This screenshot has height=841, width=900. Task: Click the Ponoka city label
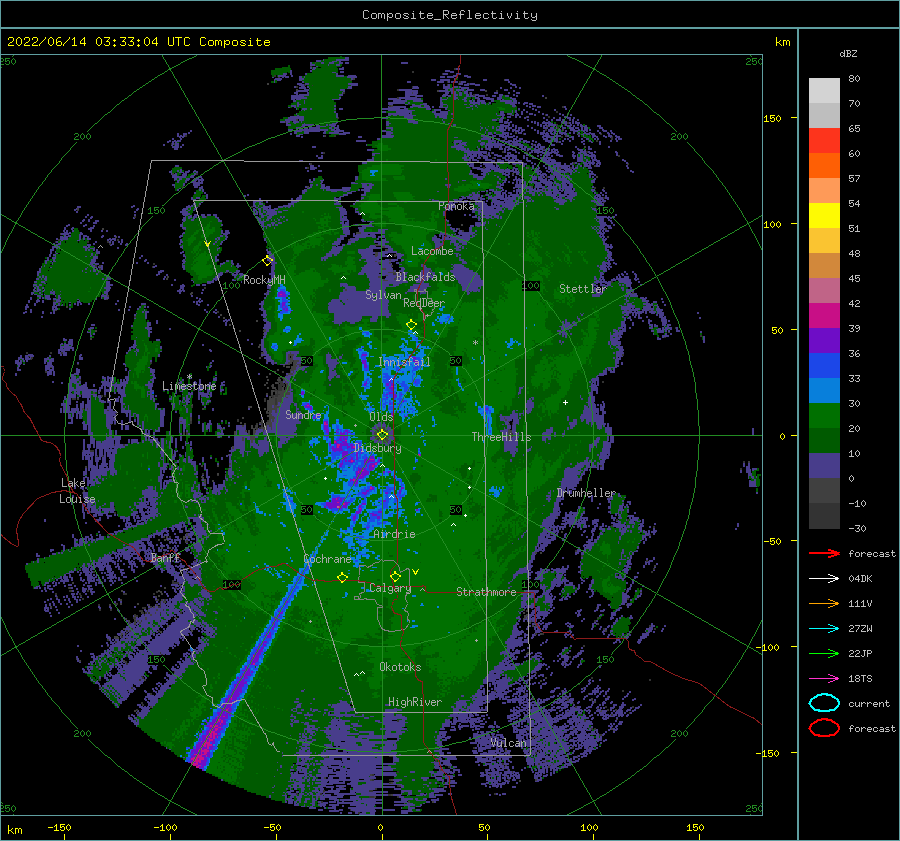click(x=456, y=206)
